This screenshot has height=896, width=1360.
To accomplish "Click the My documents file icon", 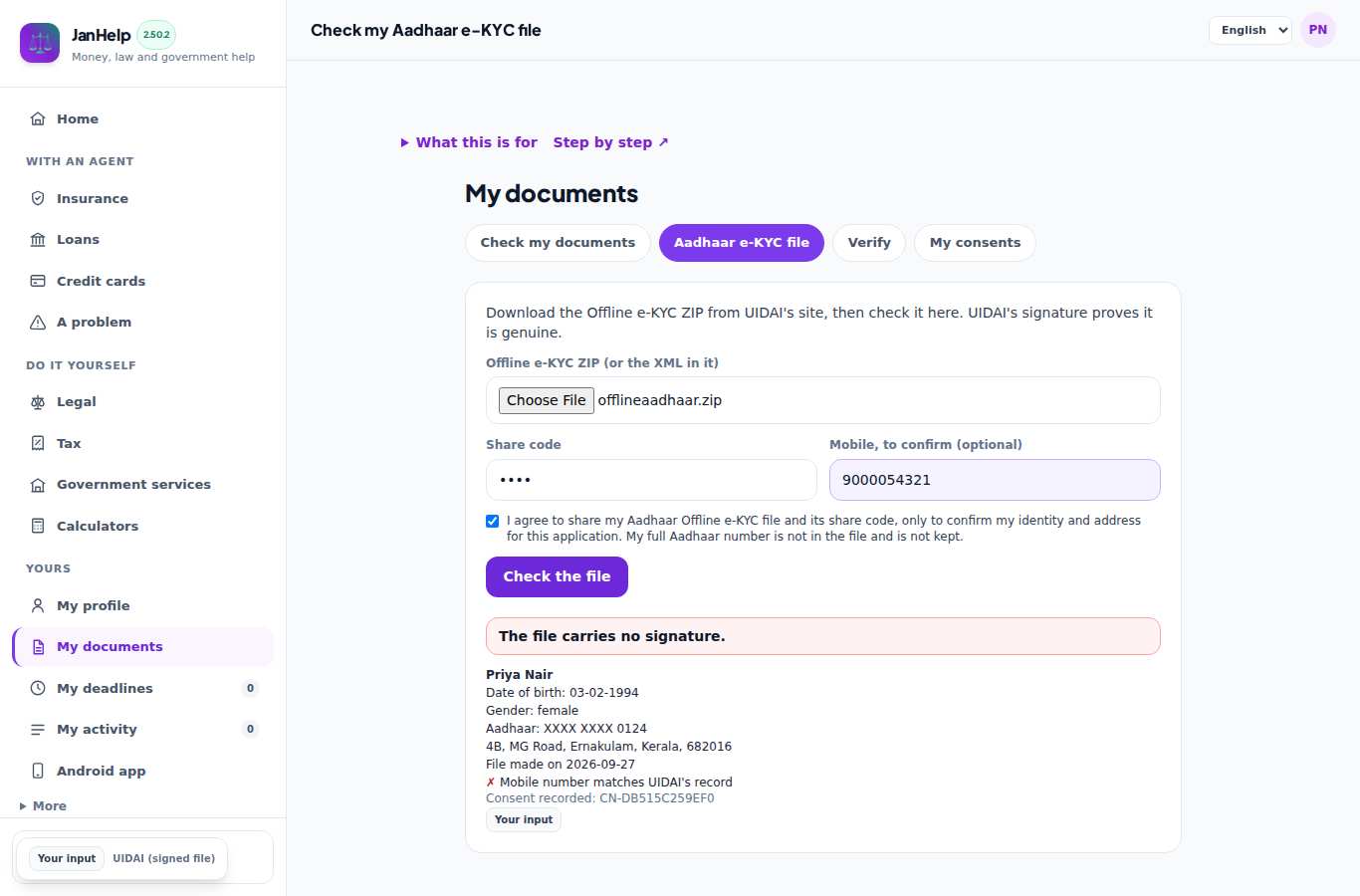I will point(38,646).
